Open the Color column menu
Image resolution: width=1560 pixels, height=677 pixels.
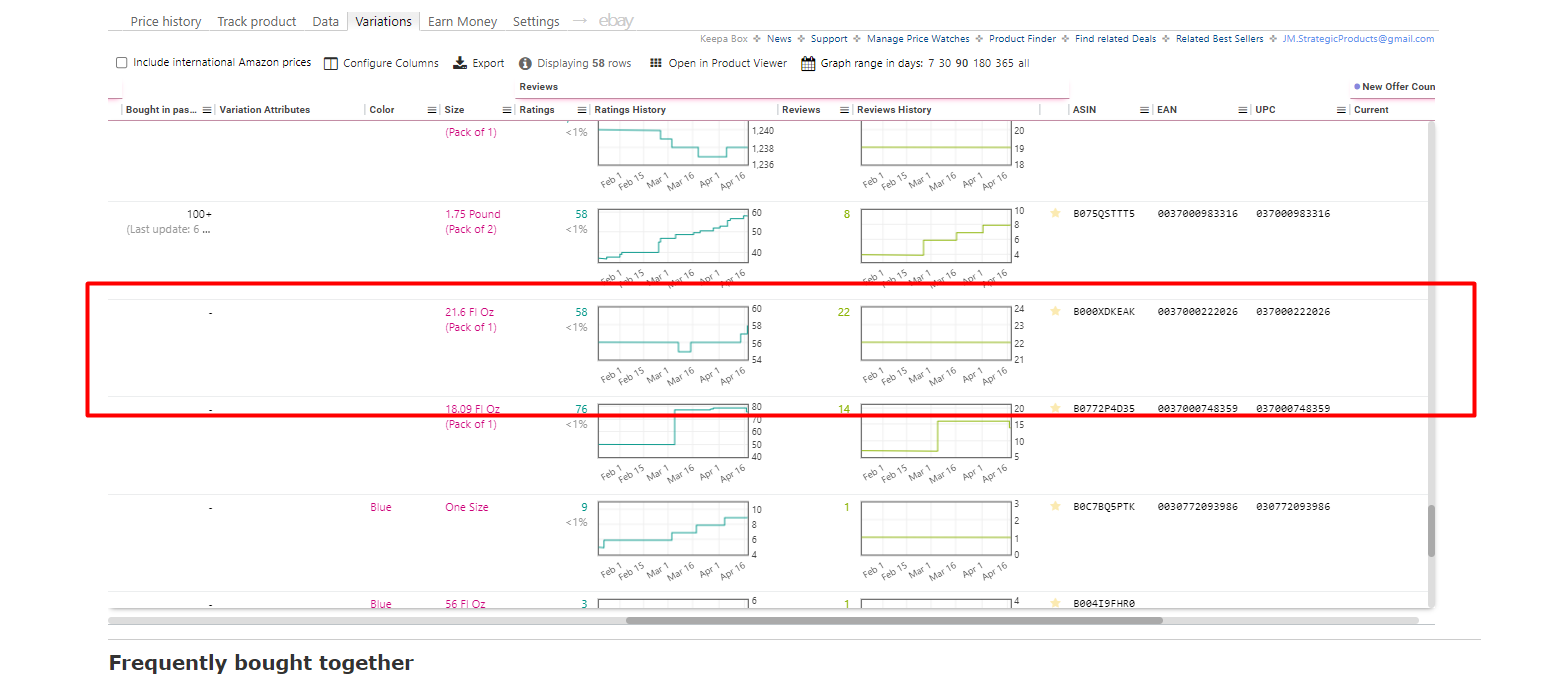(x=432, y=110)
